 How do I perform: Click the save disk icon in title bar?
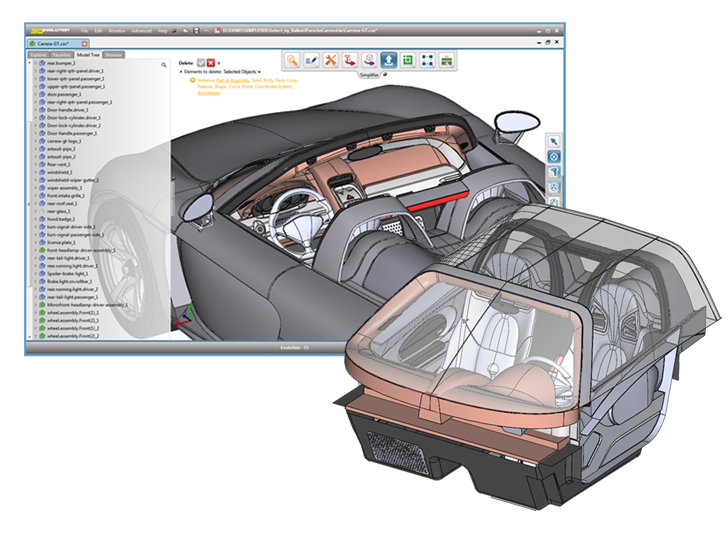click(196, 31)
